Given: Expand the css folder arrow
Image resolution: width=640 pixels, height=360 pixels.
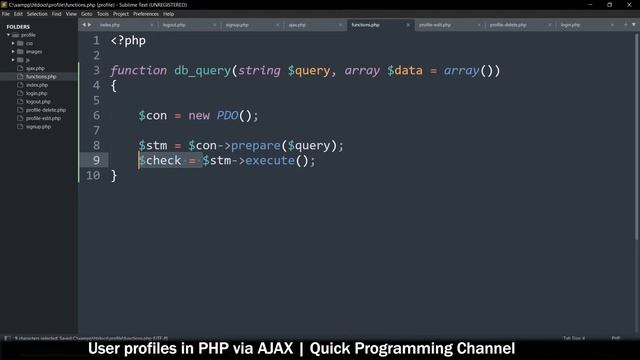Looking at the screenshot, I should 13,43.
